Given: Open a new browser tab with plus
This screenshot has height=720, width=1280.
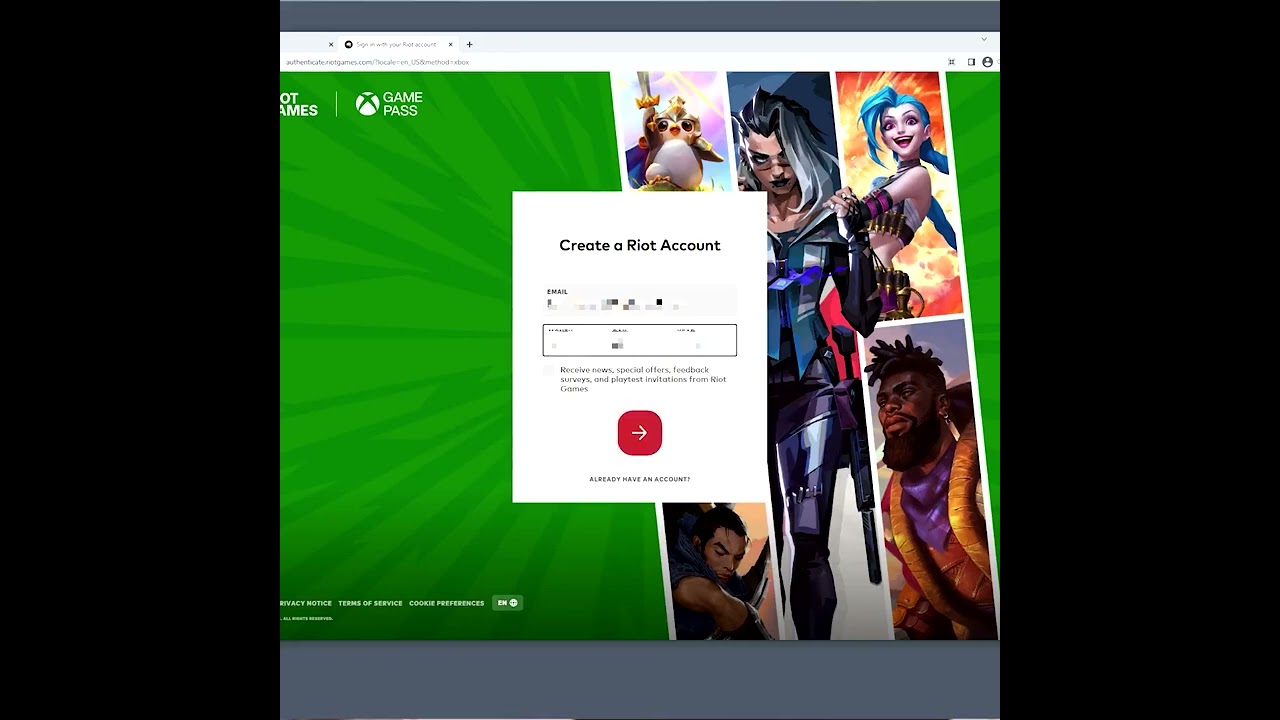Looking at the screenshot, I should (x=469, y=44).
